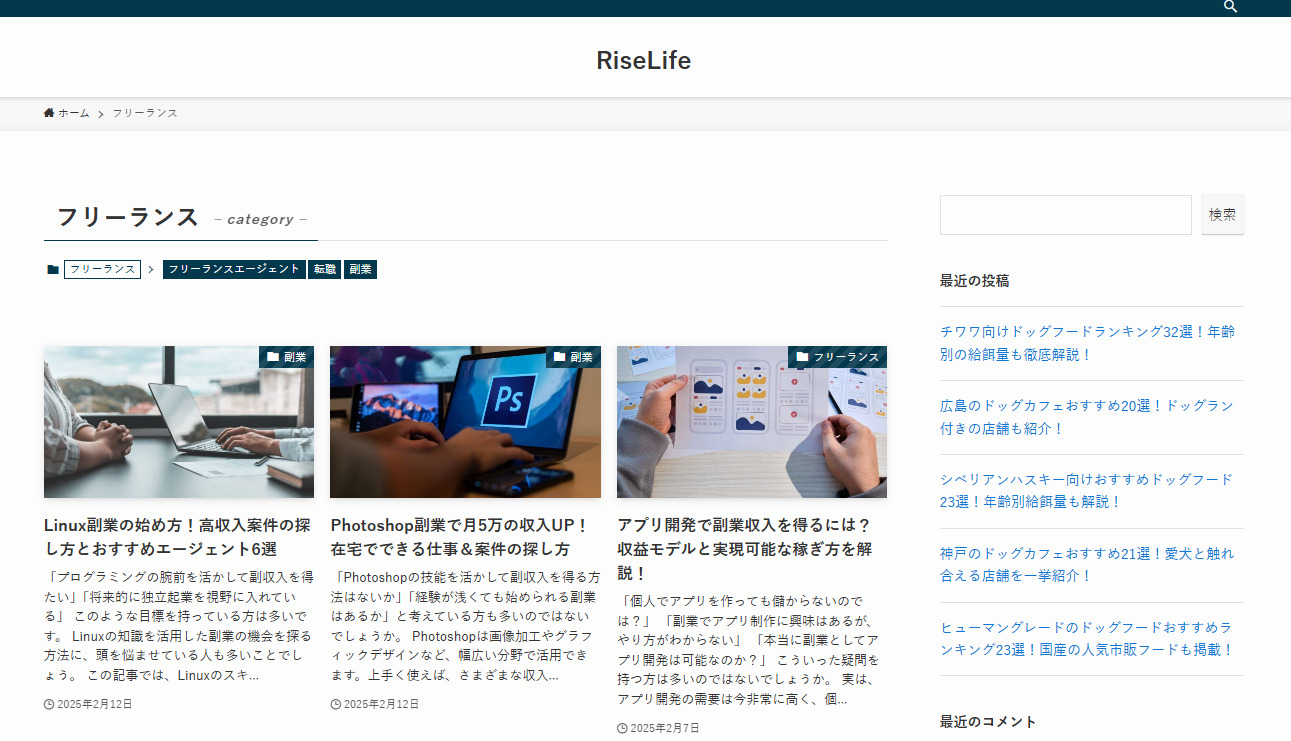Open Linux副業の始め方 article title
Image resolution: width=1291 pixels, height=741 pixels.
[x=179, y=537]
